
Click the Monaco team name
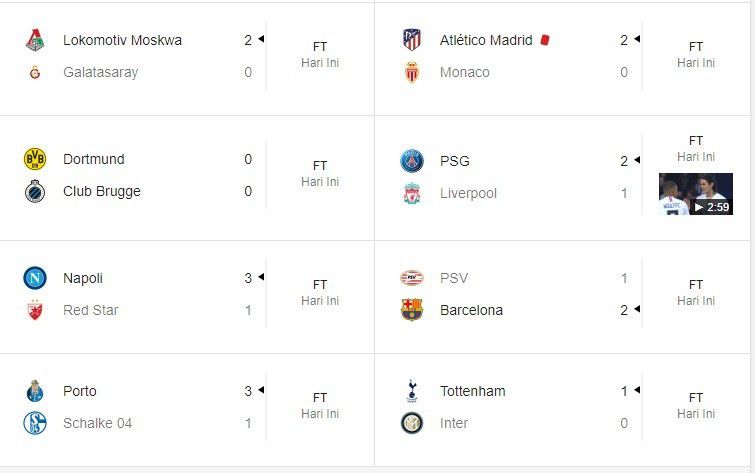click(x=465, y=72)
